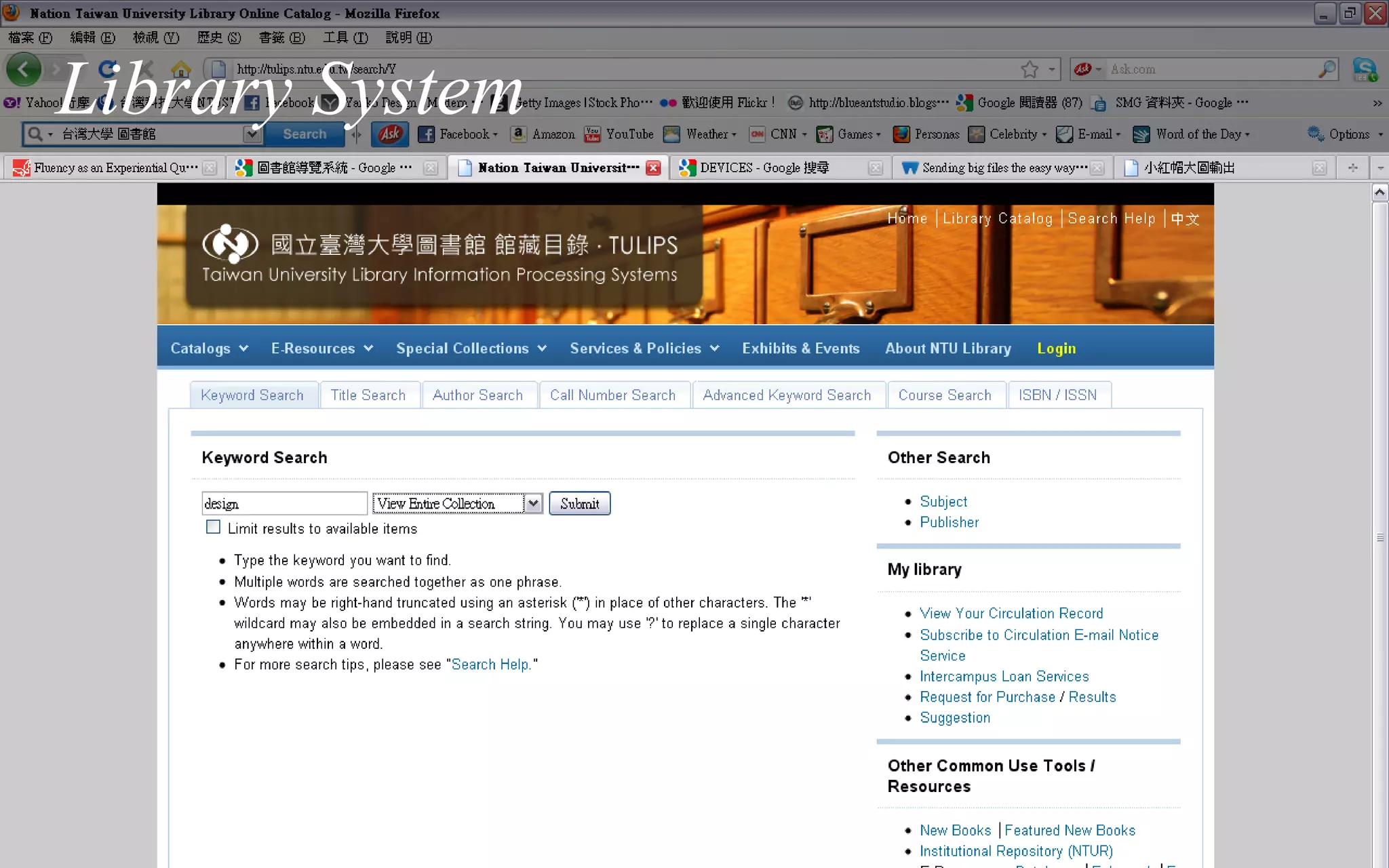
Task: Open a new tab with plus button
Action: (1352, 167)
